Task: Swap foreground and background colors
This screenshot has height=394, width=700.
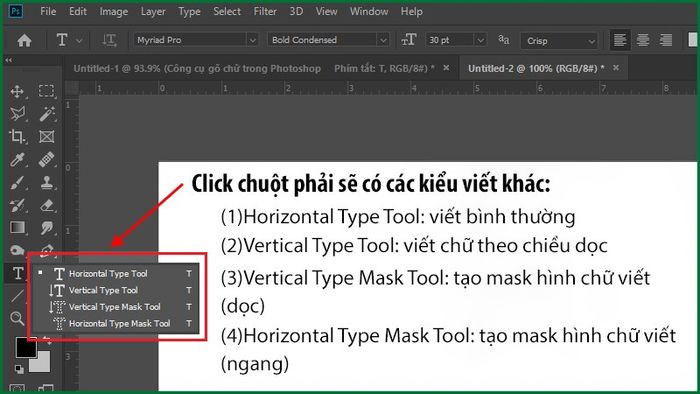Action: pos(46,341)
